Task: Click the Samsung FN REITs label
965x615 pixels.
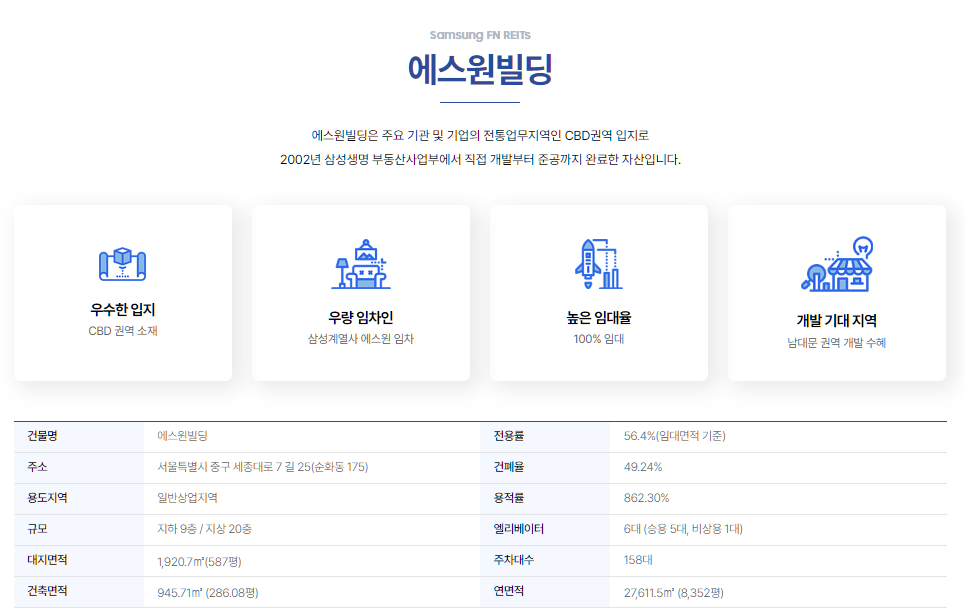Action: (x=480, y=35)
